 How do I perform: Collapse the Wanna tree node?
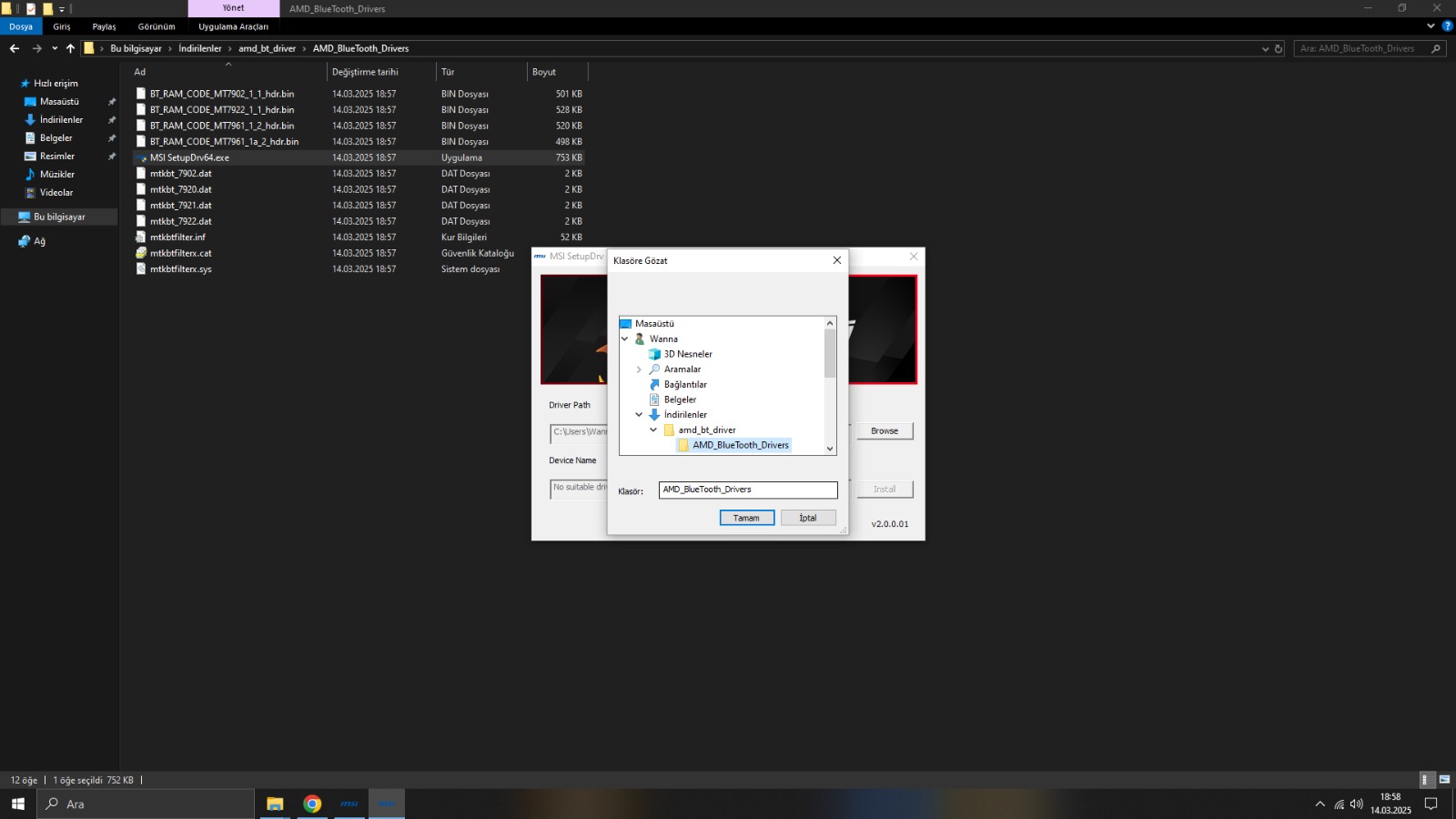click(x=625, y=339)
